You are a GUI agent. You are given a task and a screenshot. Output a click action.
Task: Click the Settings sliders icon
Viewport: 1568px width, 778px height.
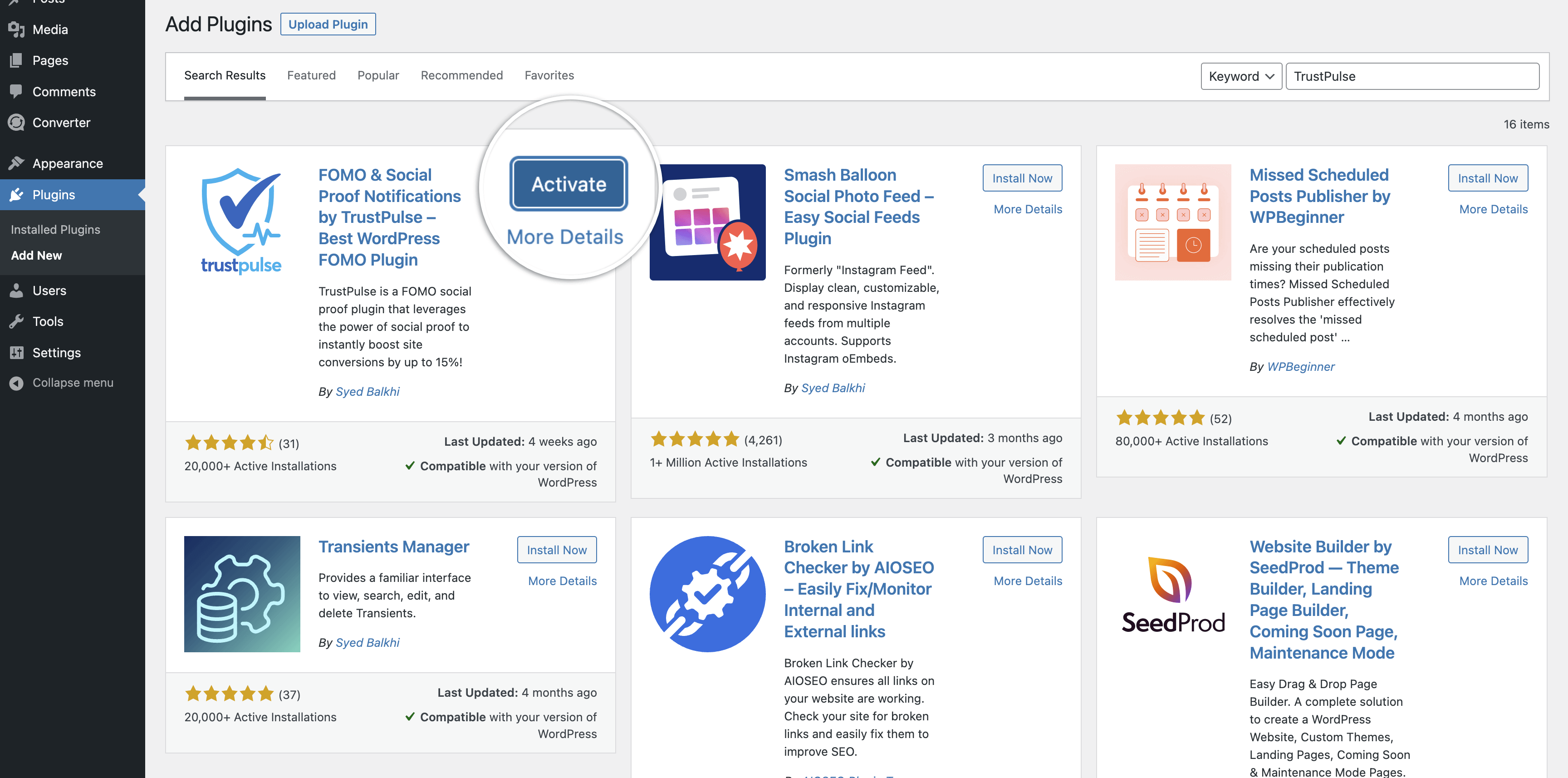point(16,353)
